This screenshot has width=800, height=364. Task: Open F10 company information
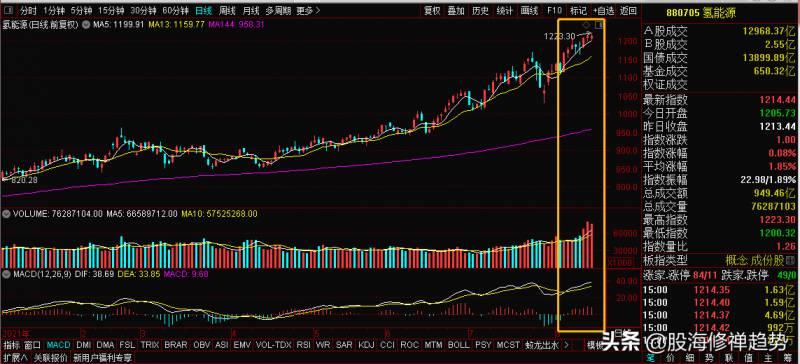(554, 10)
